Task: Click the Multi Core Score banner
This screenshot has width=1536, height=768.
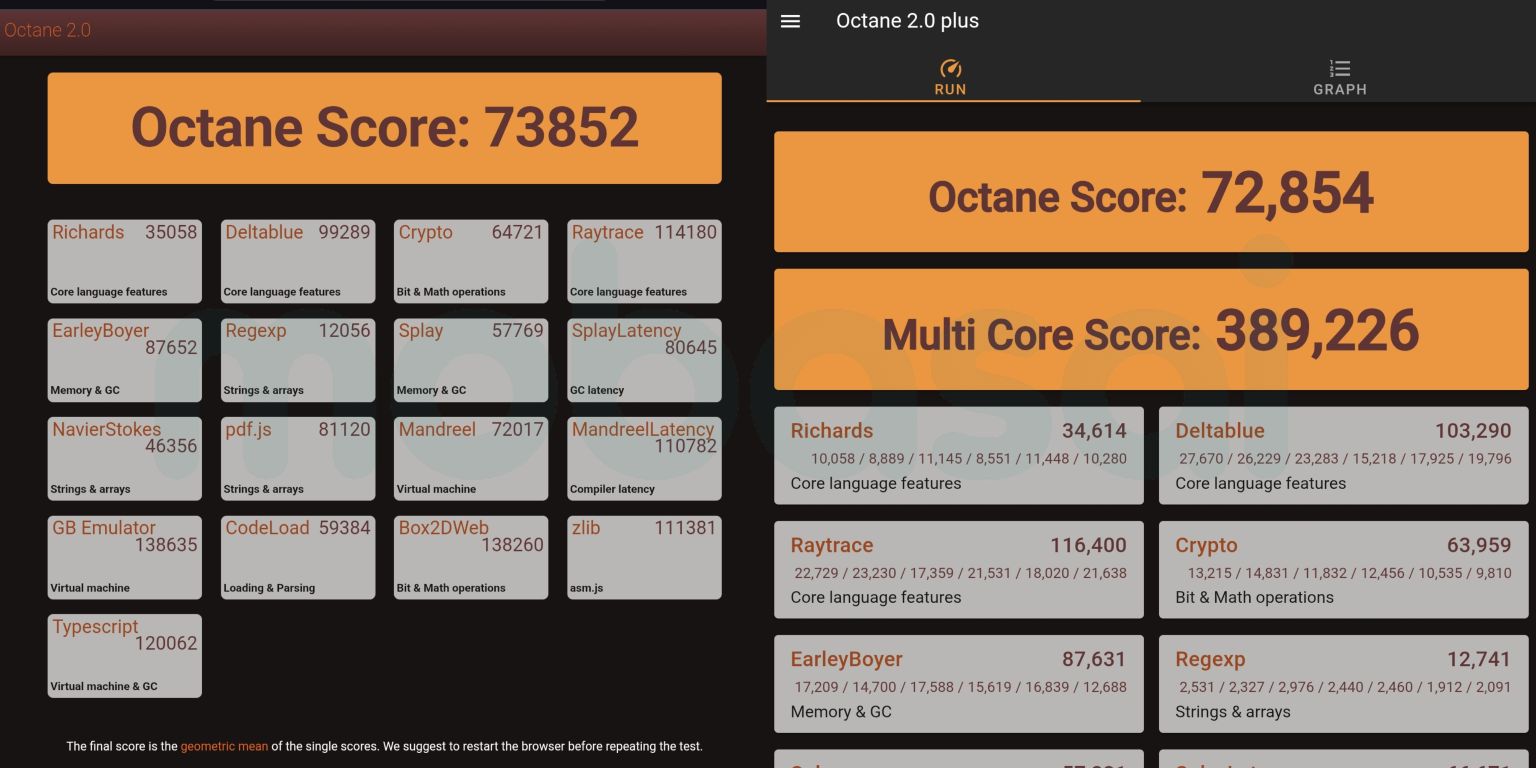Action: click(x=1150, y=330)
